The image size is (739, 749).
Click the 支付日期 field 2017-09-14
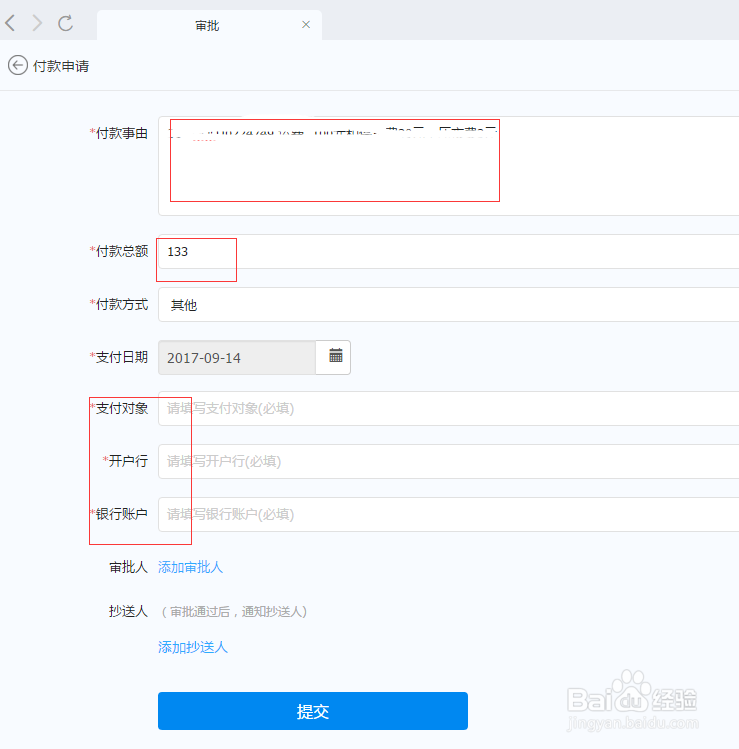237,357
